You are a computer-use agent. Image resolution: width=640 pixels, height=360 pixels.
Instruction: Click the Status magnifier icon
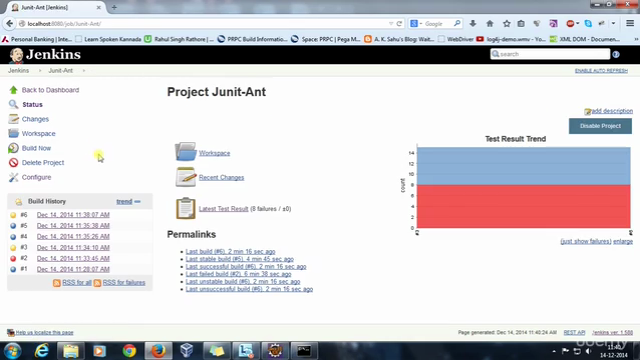coord(13,104)
